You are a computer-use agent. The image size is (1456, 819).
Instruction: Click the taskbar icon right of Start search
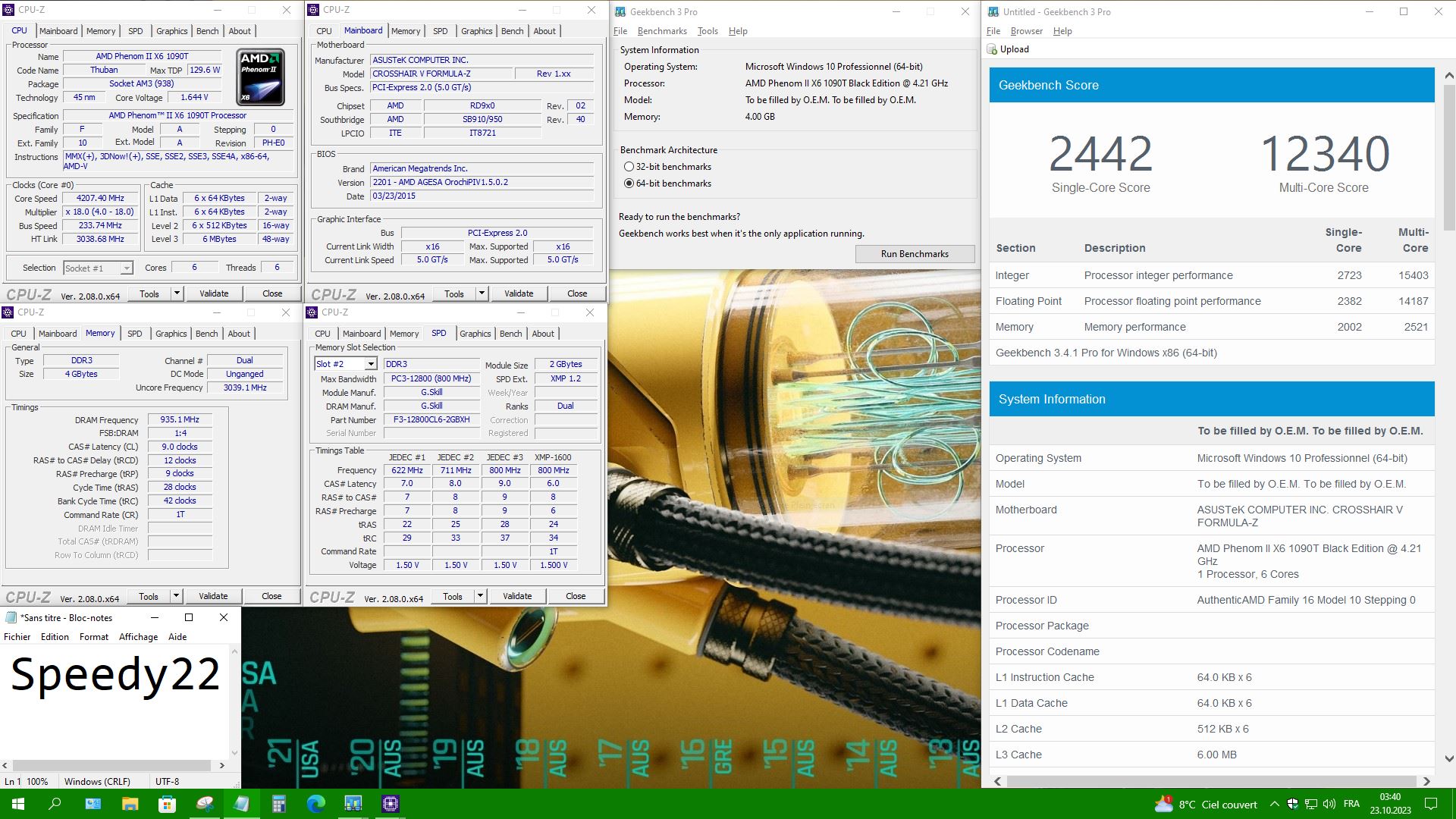point(93,804)
